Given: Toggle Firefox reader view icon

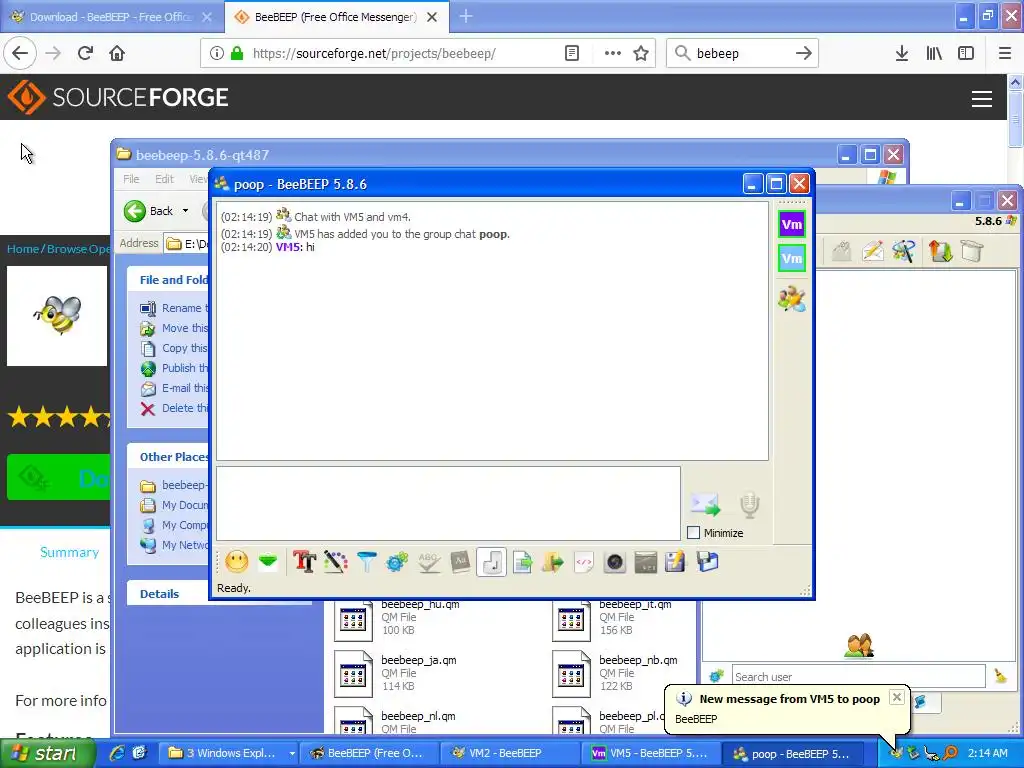Looking at the screenshot, I should pos(571,54).
